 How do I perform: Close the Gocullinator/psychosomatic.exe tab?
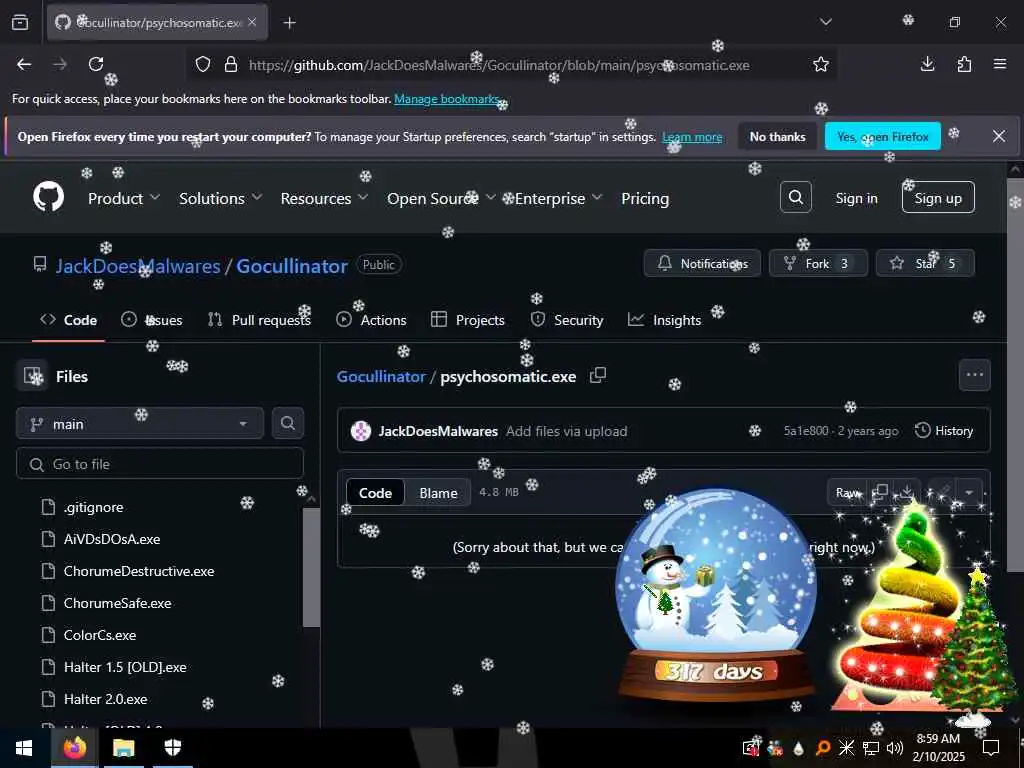click(x=252, y=22)
